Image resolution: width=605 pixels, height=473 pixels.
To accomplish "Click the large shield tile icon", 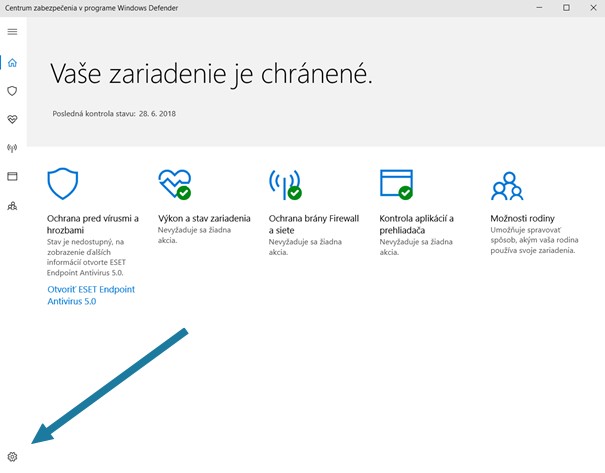I will (x=63, y=184).
